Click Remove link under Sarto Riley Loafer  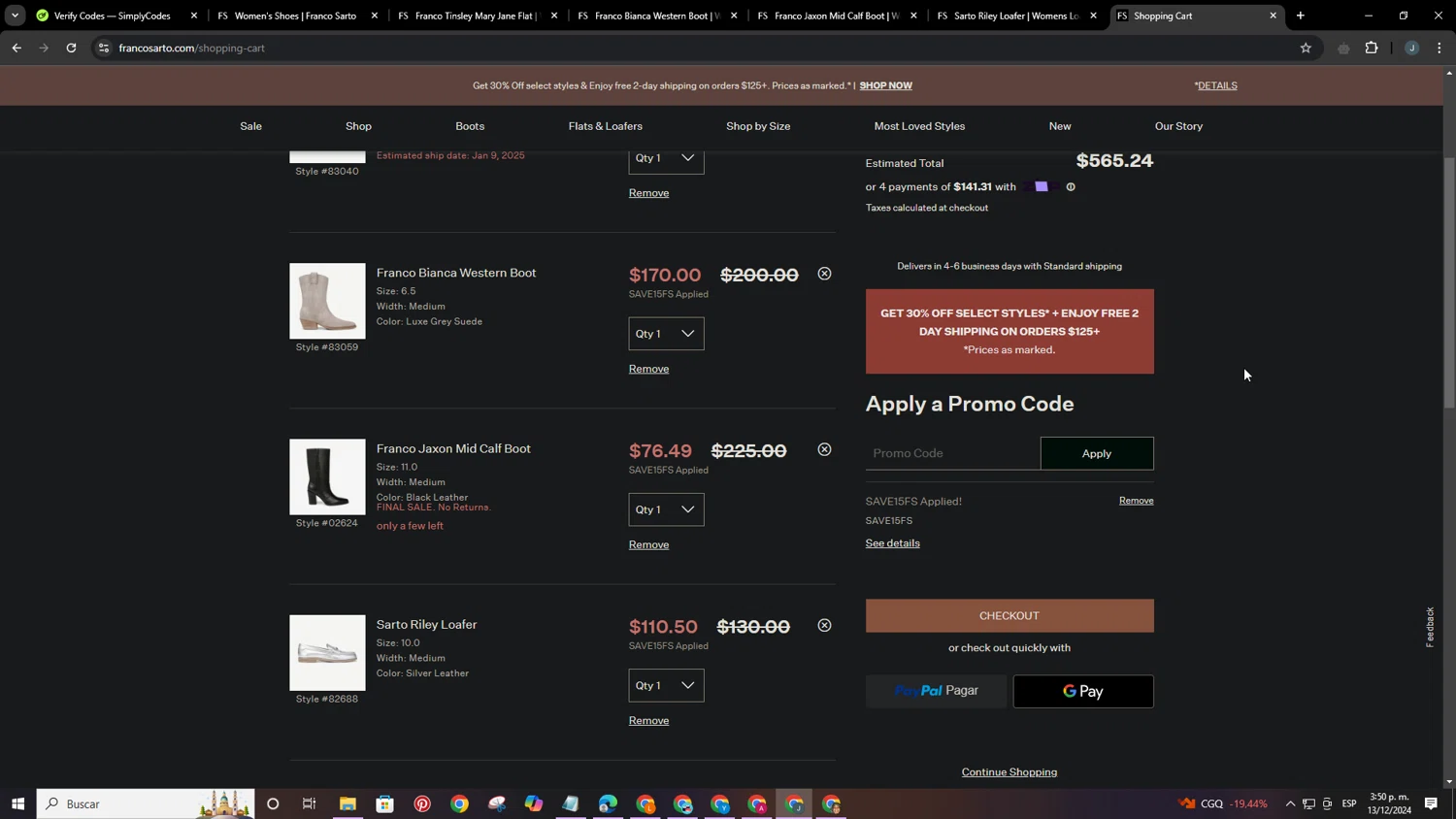tap(648, 721)
